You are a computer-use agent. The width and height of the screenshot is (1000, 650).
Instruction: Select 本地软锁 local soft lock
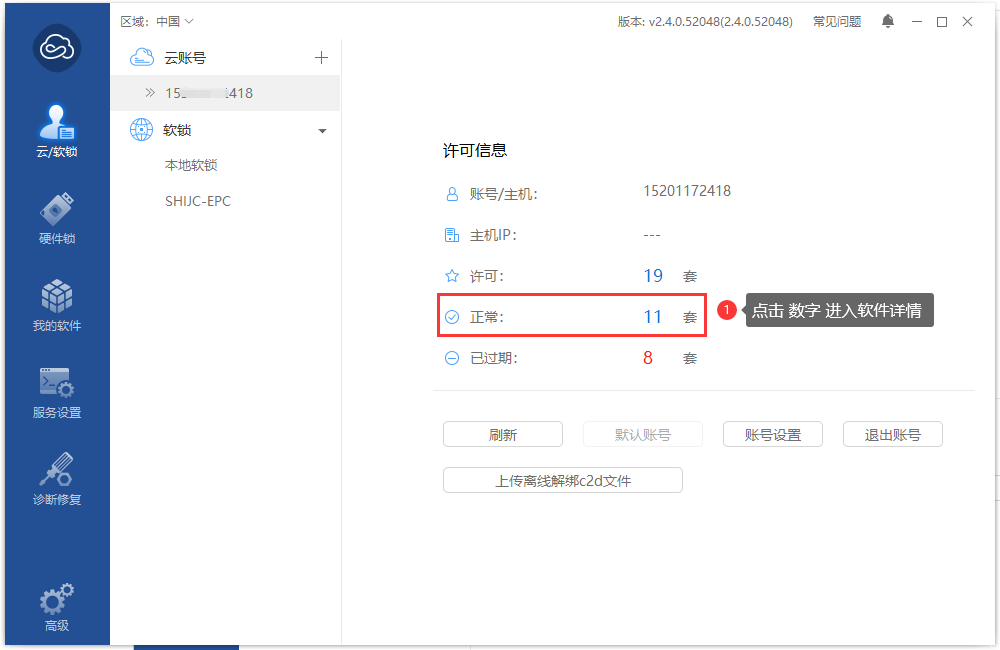191,165
